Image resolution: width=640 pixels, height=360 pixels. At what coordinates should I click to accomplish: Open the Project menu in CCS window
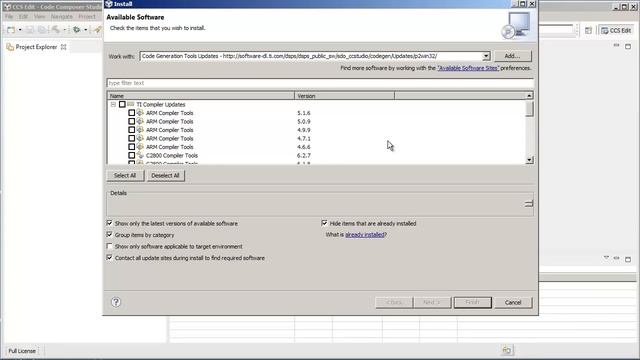pyautogui.click(x=87, y=17)
